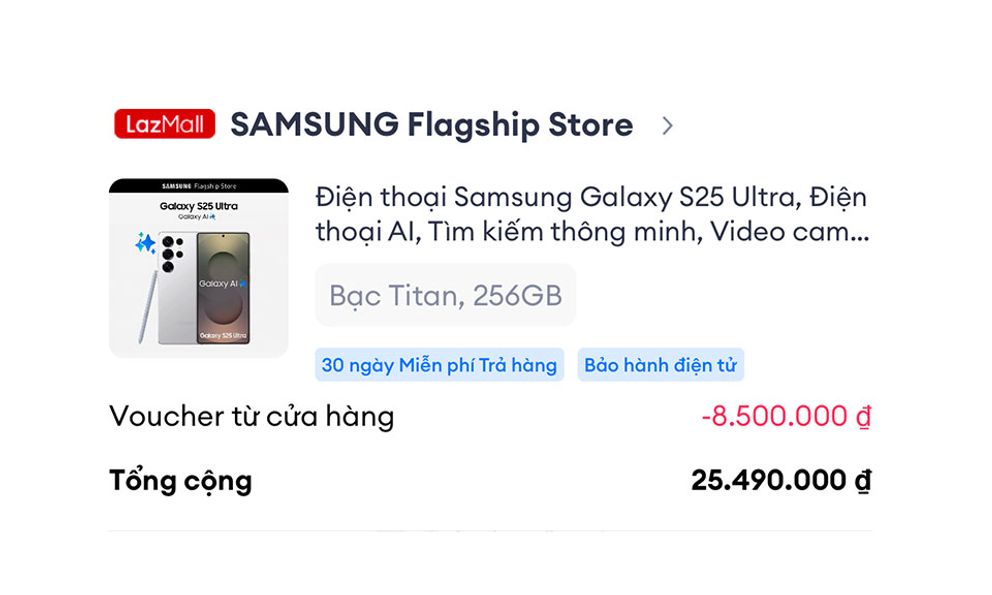
Task: Click the red LazMall badge icon
Action: [164, 124]
